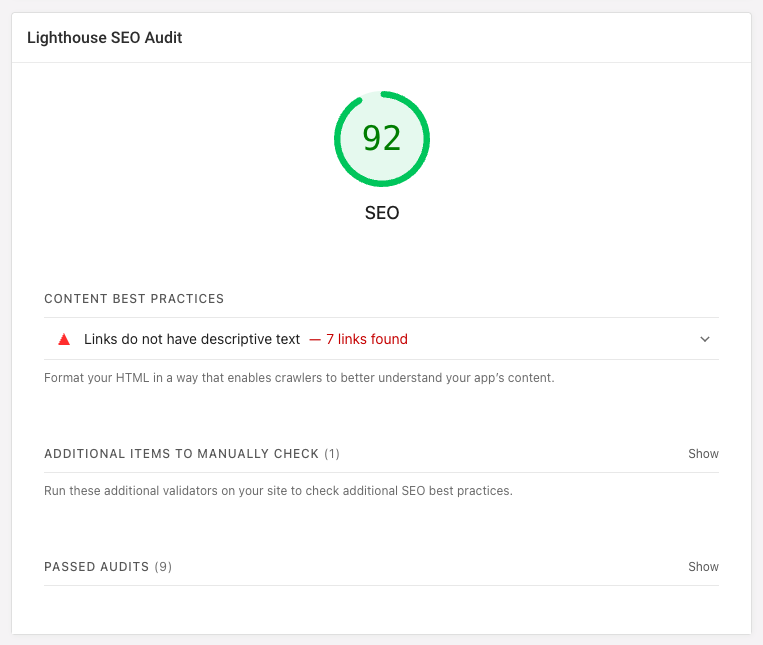The height and width of the screenshot is (645, 763).
Task: Click the '7 links found' red text
Action: [367, 339]
